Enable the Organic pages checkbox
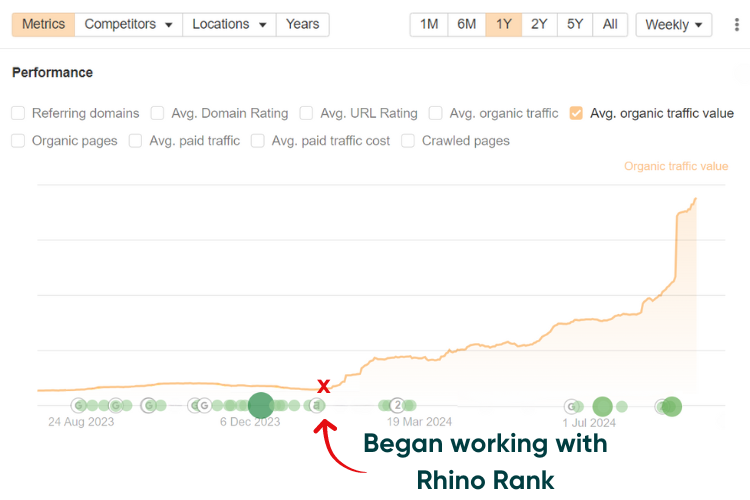The height and width of the screenshot is (500, 750). (x=18, y=141)
